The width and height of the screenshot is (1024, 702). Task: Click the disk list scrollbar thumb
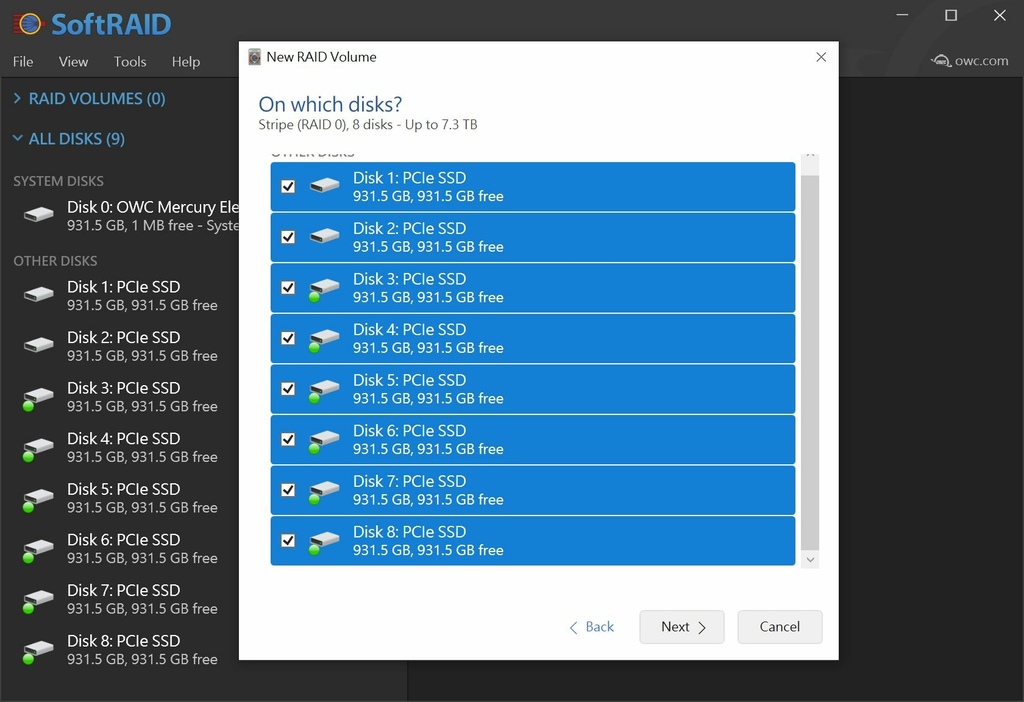[810, 362]
